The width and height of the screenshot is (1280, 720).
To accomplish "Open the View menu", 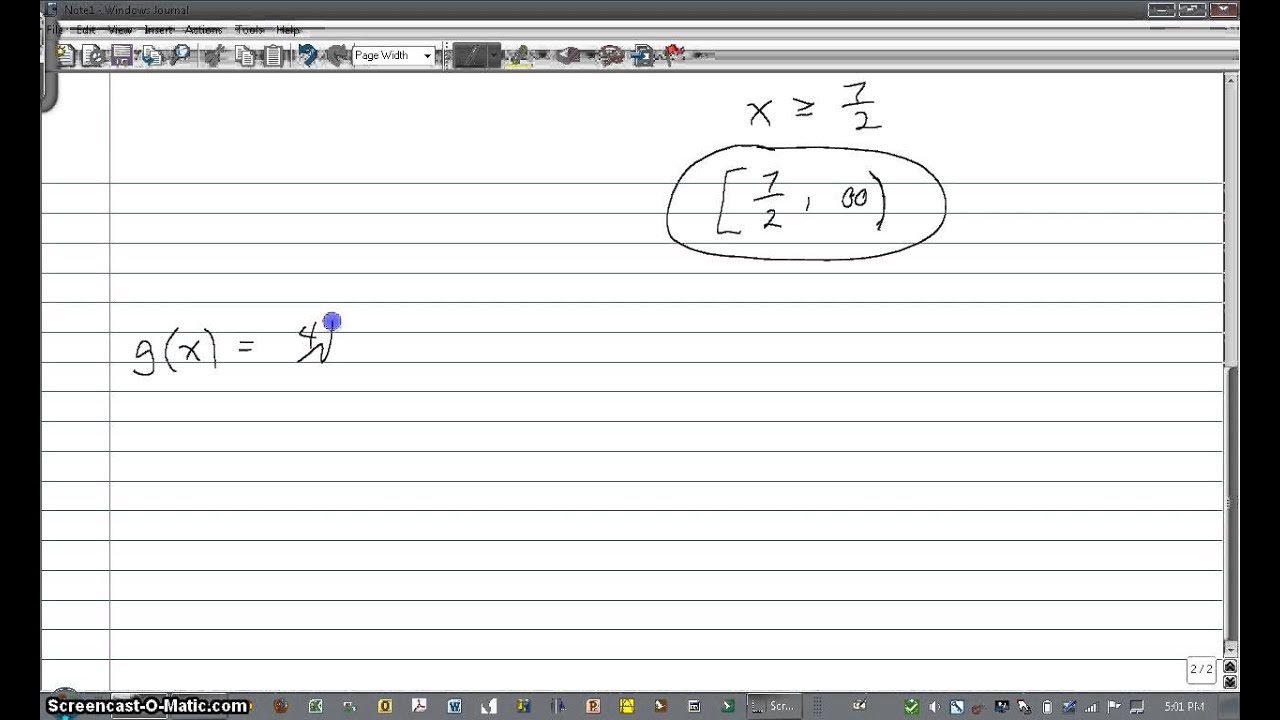I will (x=121, y=30).
